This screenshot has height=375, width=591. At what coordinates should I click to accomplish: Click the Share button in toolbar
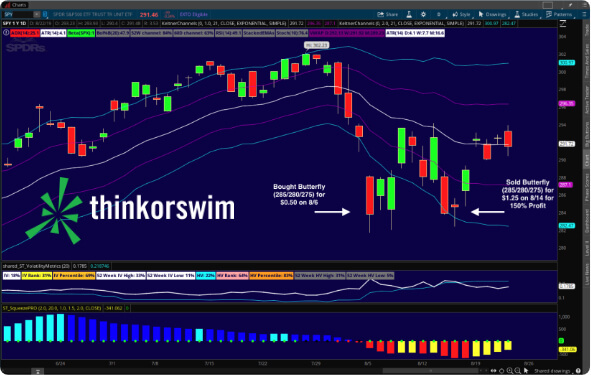(x=388, y=14)
